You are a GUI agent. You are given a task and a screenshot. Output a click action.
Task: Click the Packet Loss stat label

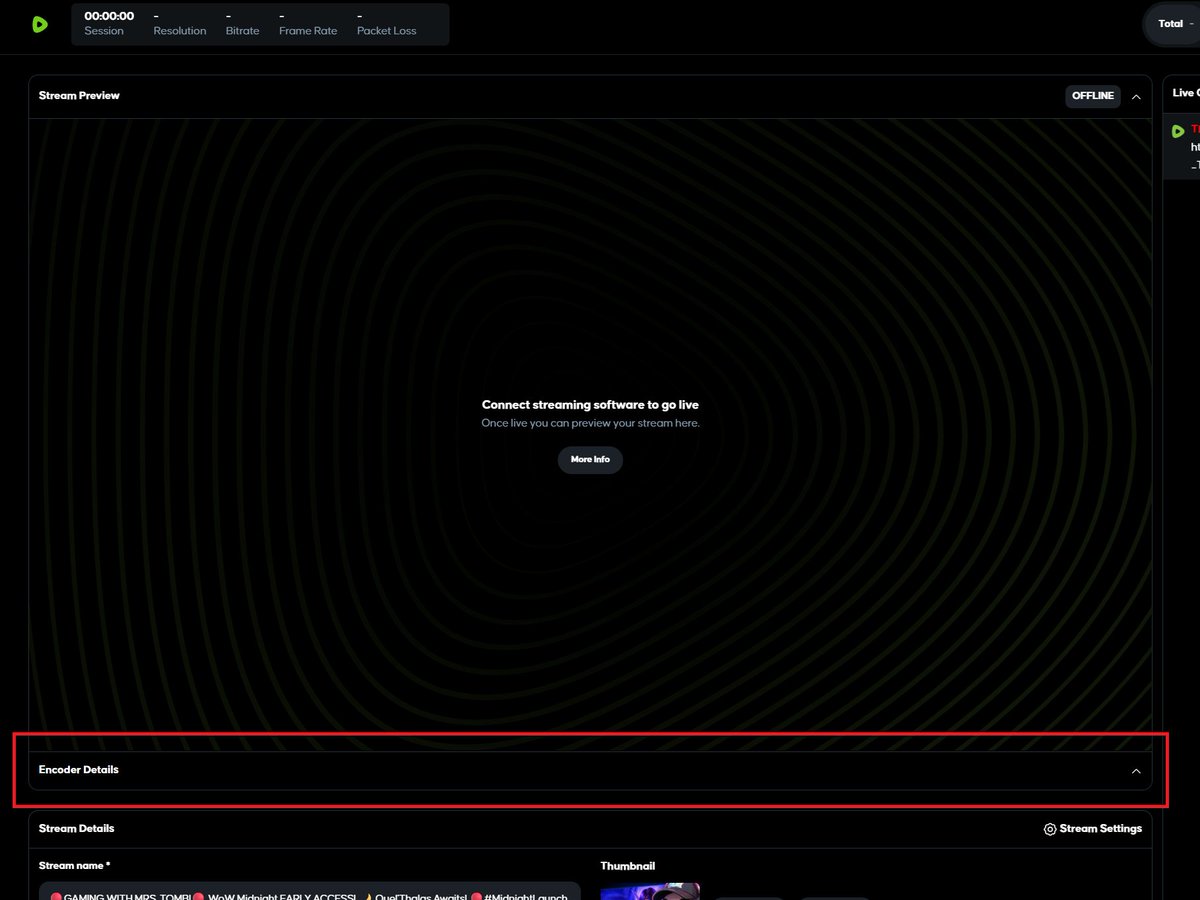coord(387,31)
